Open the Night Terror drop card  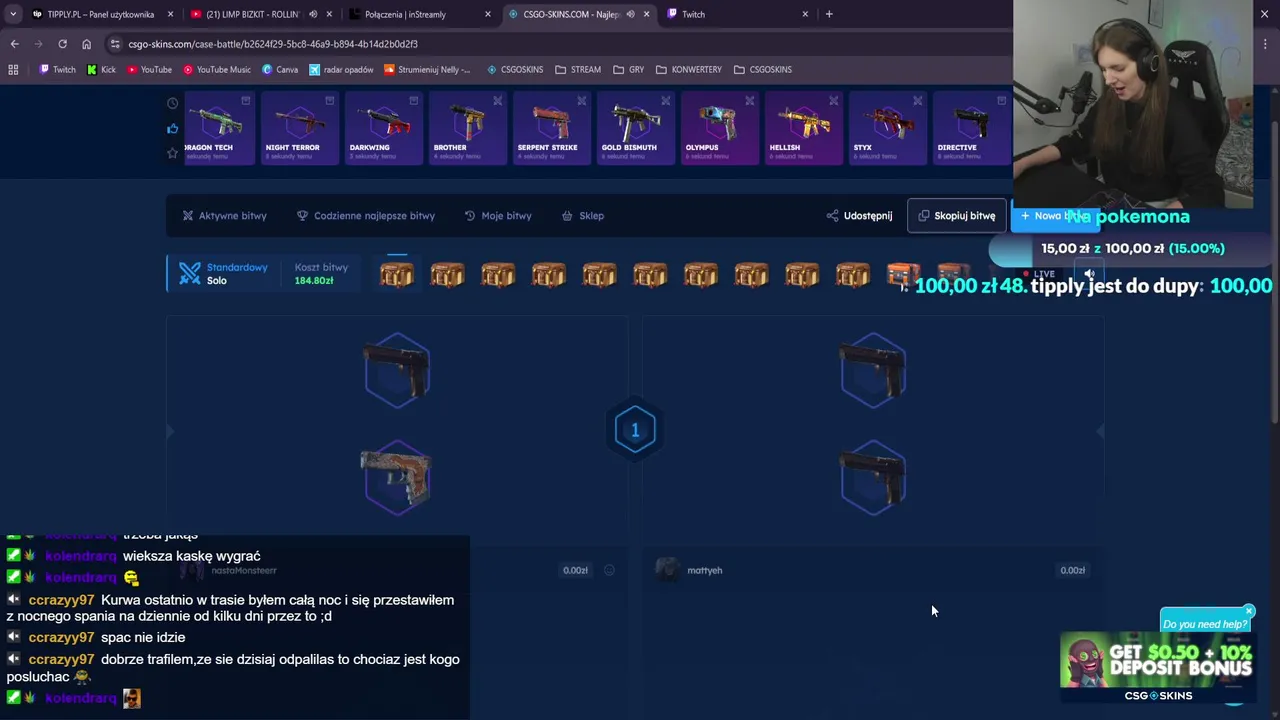click(x=299, y=128)
